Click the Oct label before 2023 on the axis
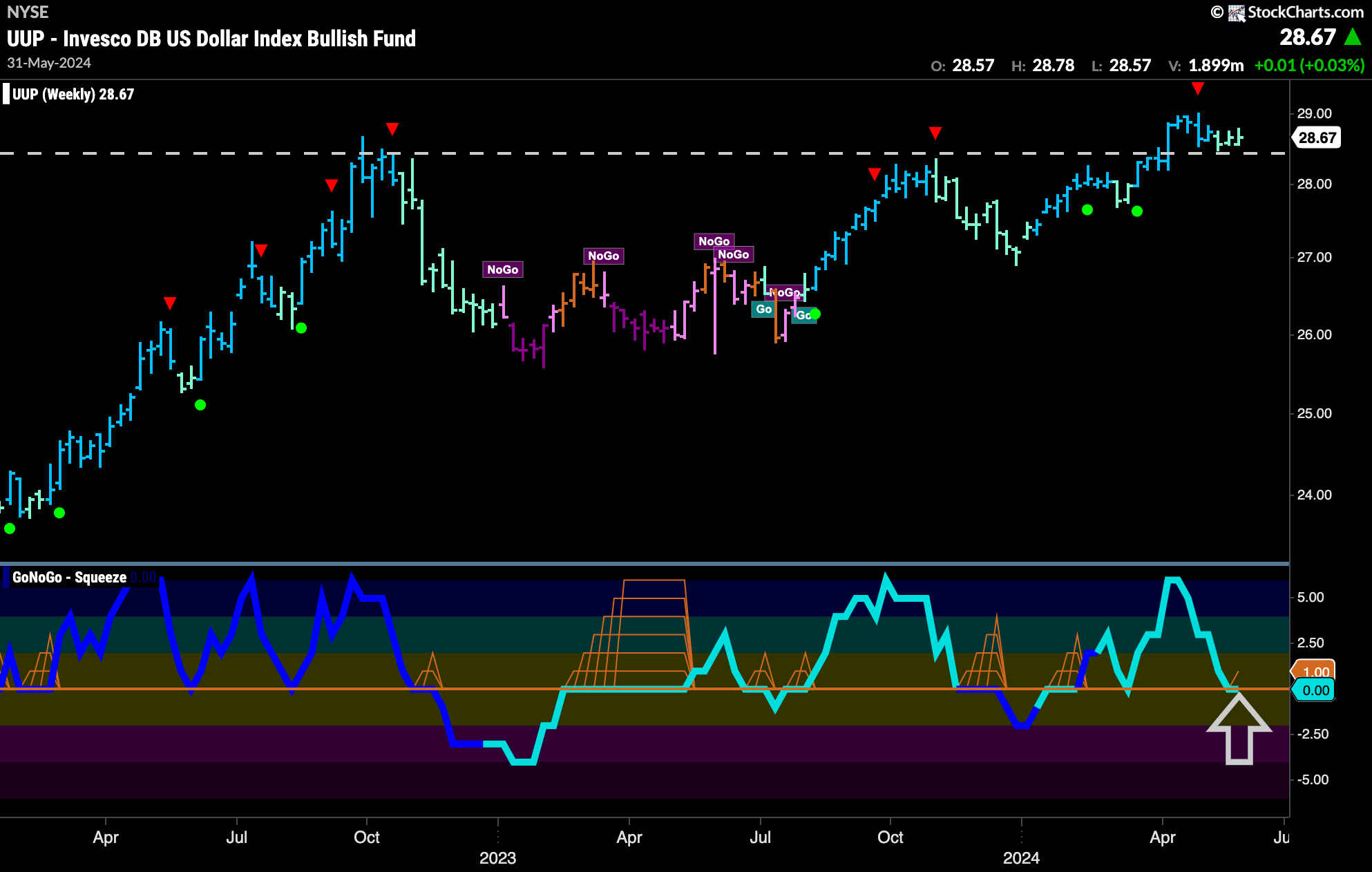 click(x=367, y=837)
